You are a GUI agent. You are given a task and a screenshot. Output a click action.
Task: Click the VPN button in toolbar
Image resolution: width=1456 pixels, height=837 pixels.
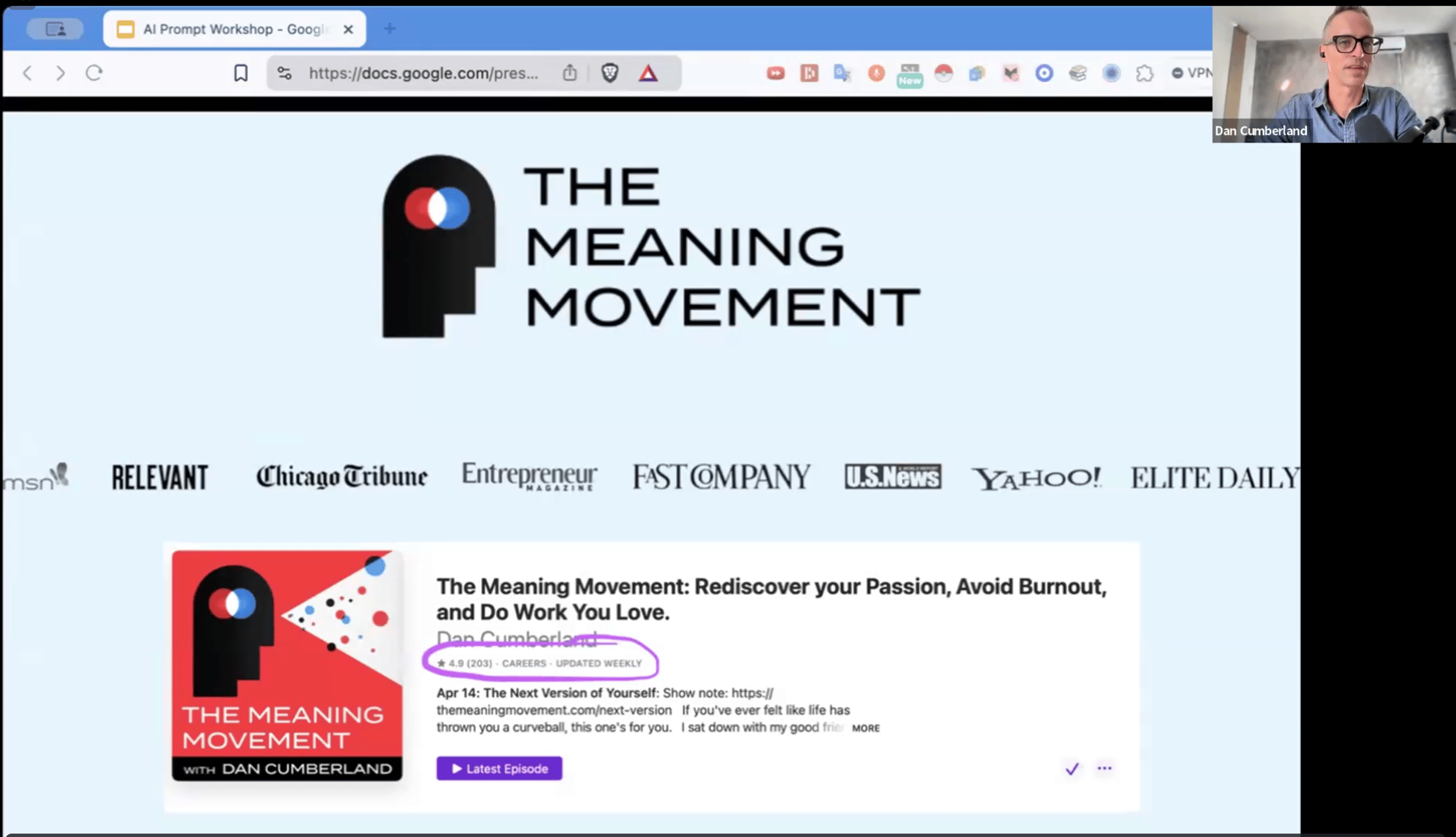pyautogui.click(x=1191, y=73)
